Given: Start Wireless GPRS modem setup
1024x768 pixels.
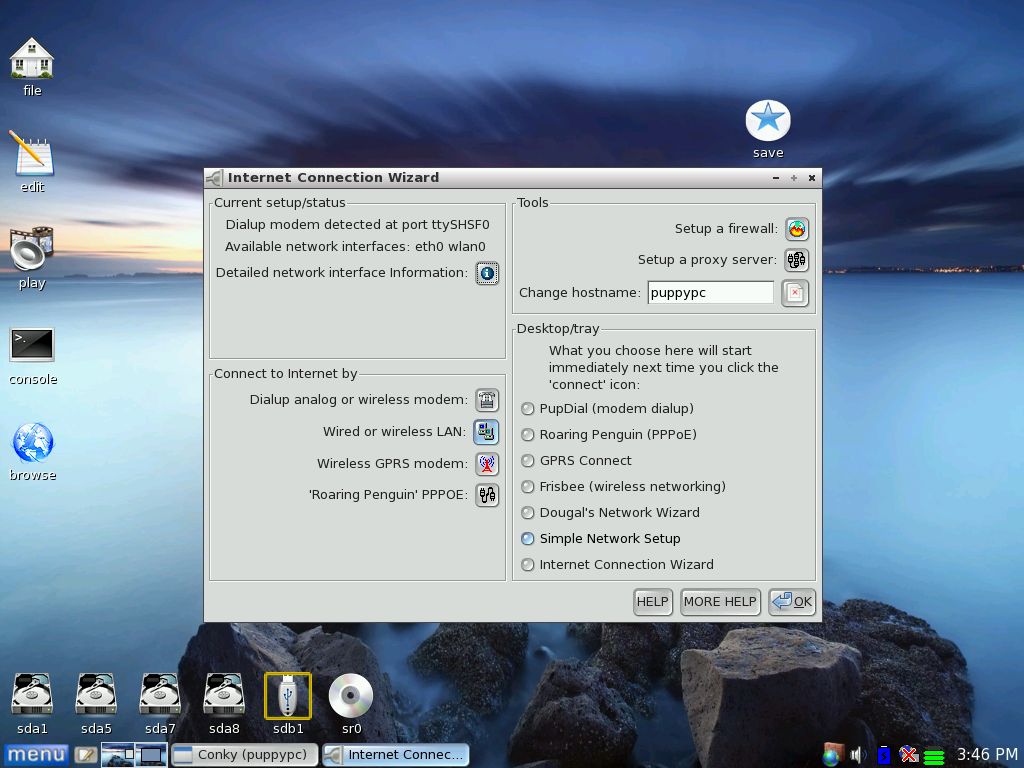Looking at the screenshot, I should [487, 464].
